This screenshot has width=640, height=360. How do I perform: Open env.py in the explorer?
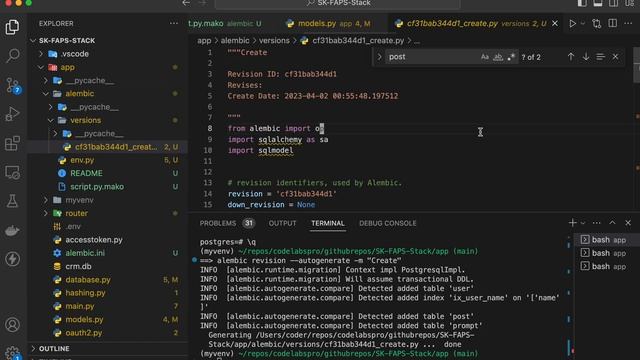82,160
